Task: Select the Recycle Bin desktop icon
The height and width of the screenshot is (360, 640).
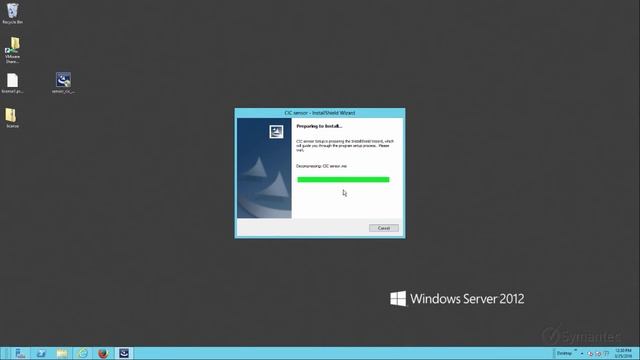Action: (x=13, y=13)
